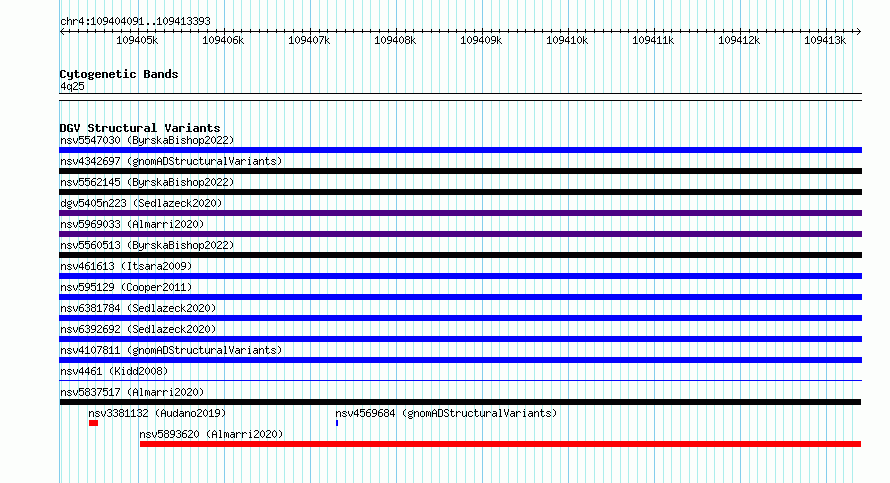
Task: Click the 109411k ruler position
Action: click(653, 40)
